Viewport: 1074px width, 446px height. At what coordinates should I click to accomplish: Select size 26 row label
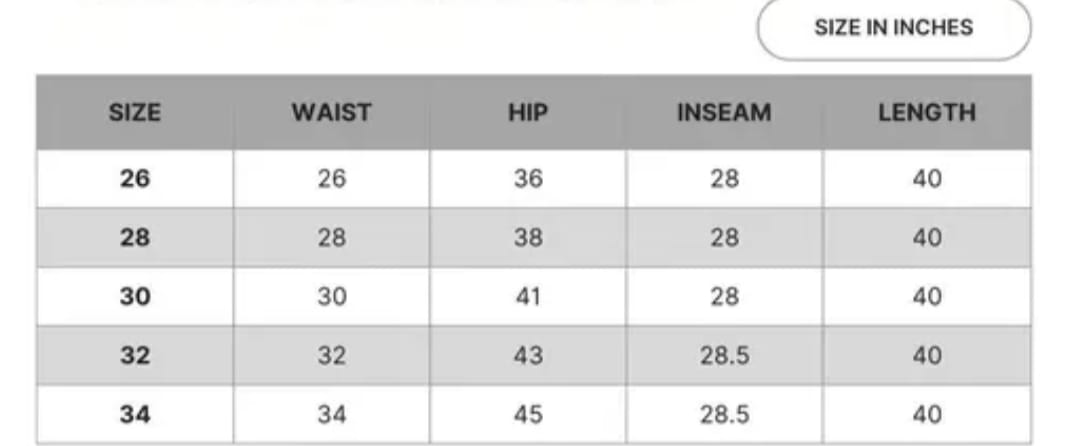[x=134, y=179]
